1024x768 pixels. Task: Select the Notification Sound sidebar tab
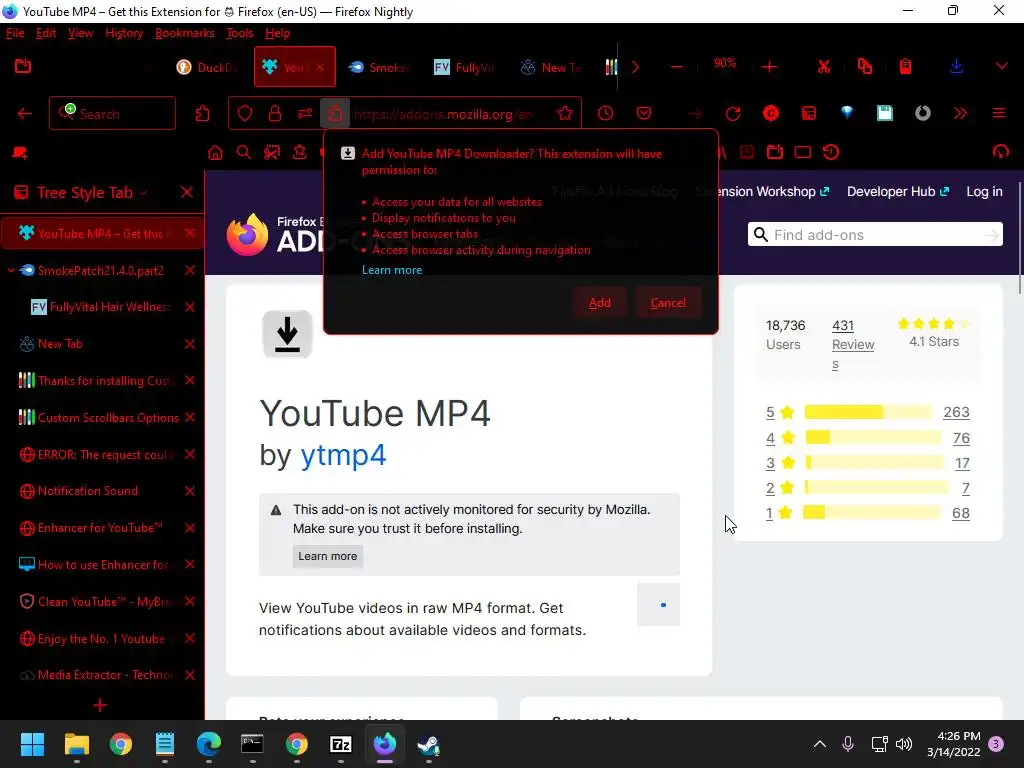103,491
